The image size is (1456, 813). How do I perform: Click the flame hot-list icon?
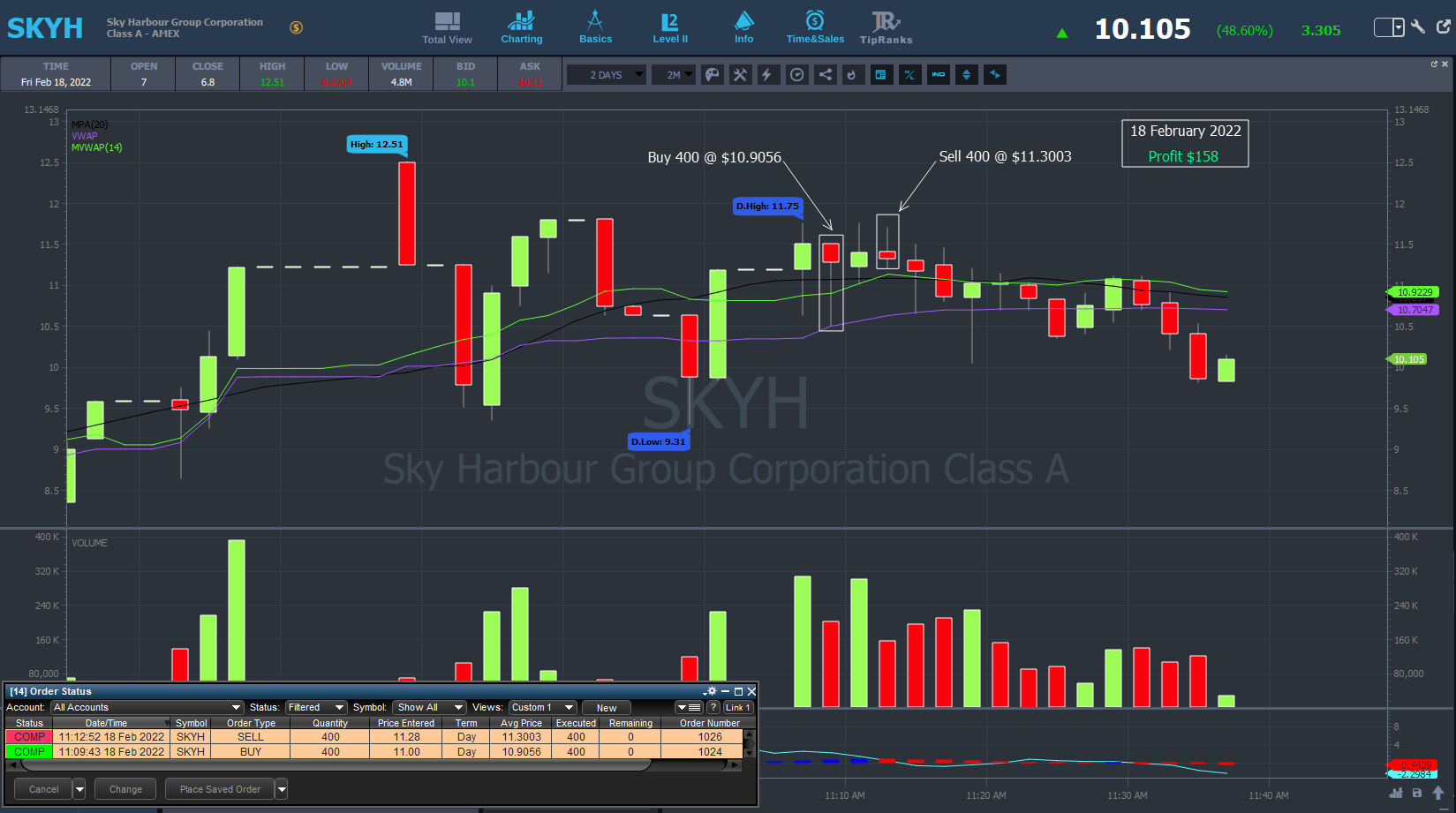coord(852,75)
